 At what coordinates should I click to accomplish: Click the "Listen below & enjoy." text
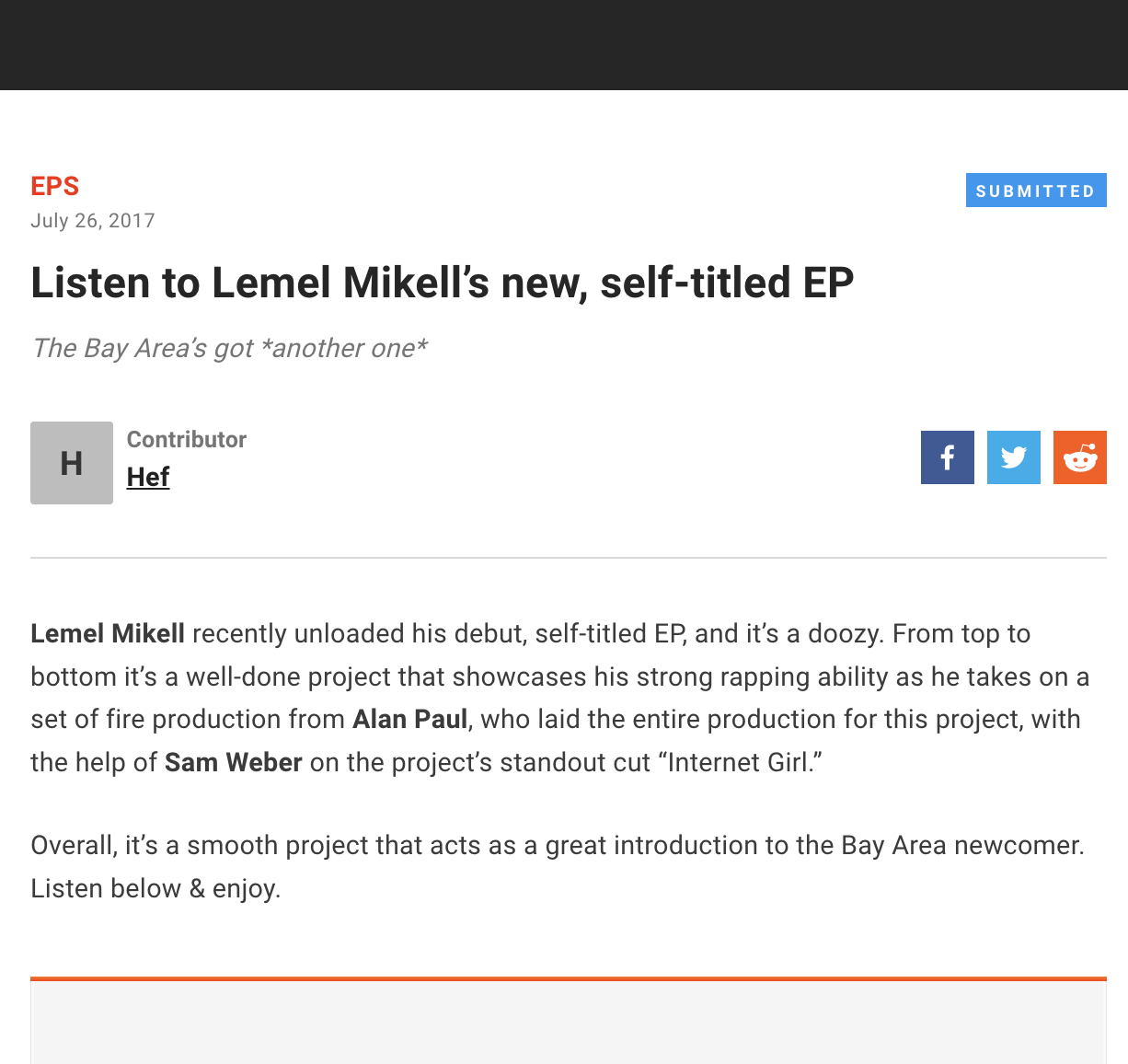coord(155,888)
